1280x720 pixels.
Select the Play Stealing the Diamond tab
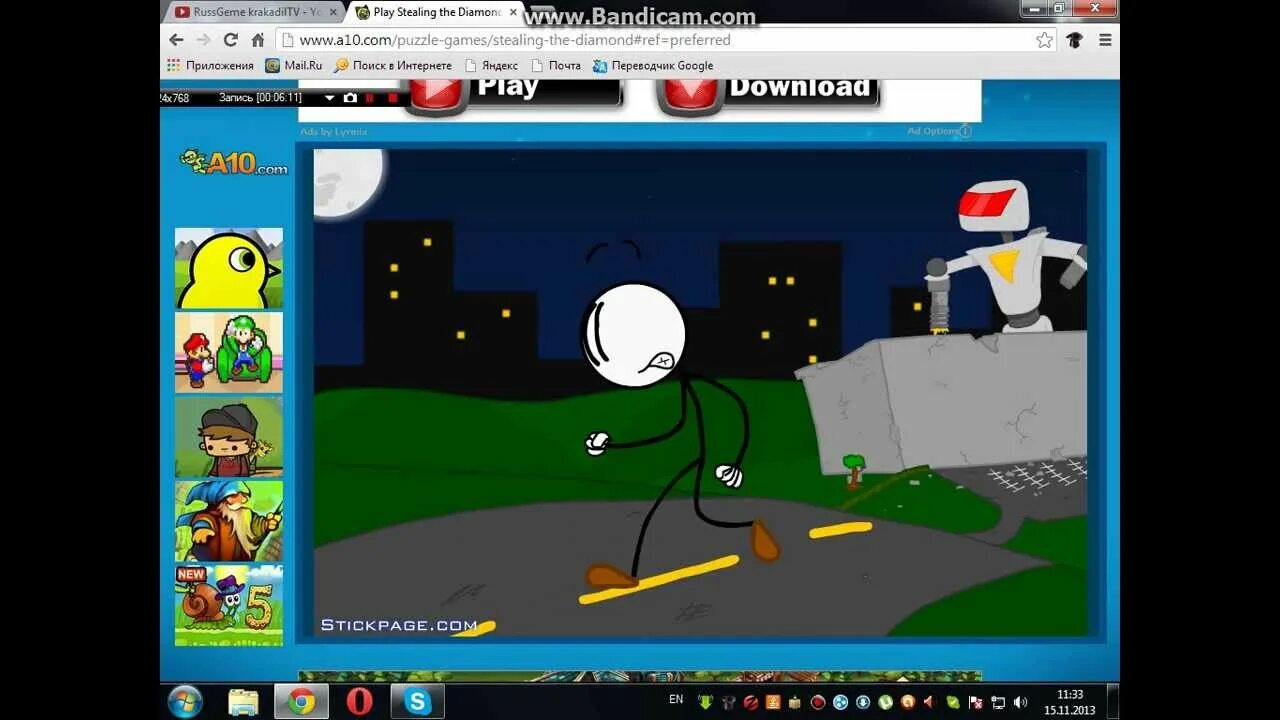[436, 12]
